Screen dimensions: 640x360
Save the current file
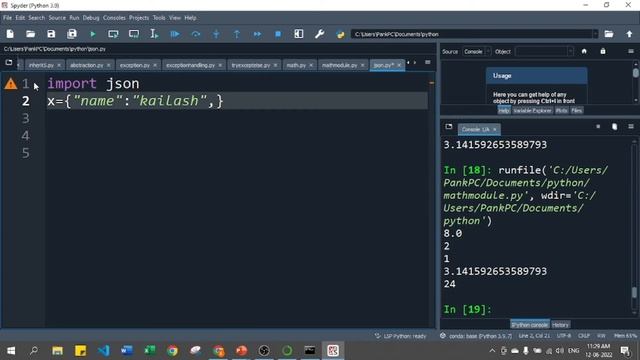51,34
